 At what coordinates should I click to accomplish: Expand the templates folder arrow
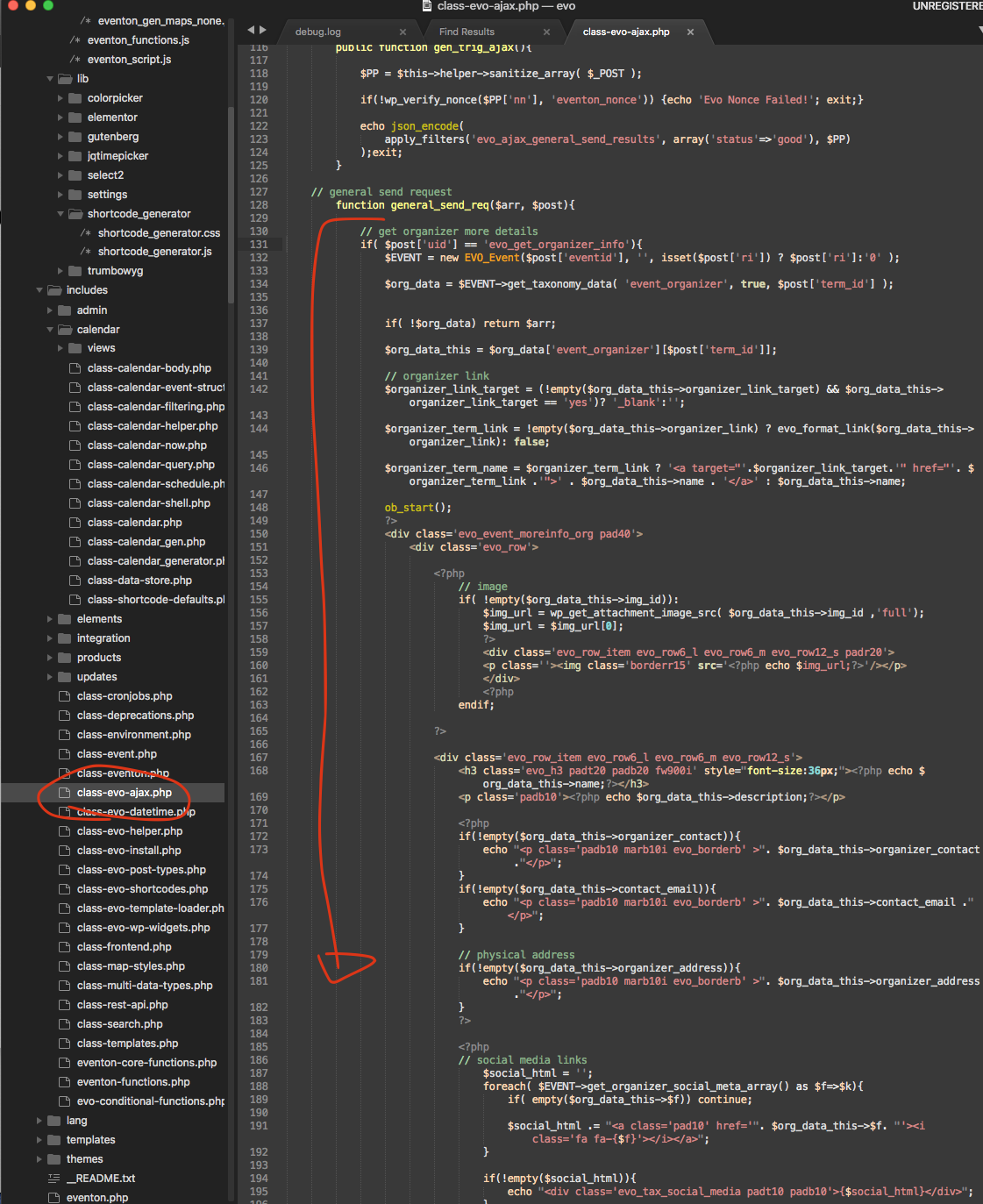(39, 1140)
